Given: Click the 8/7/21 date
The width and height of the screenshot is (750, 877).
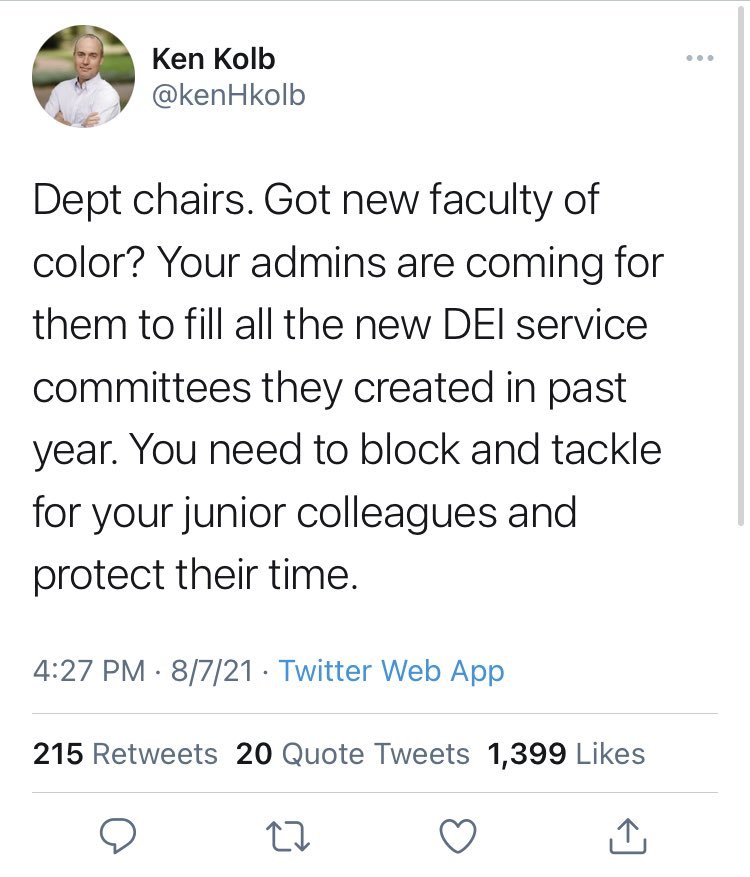Looking at the screenshot, I should tap(210, 670).
